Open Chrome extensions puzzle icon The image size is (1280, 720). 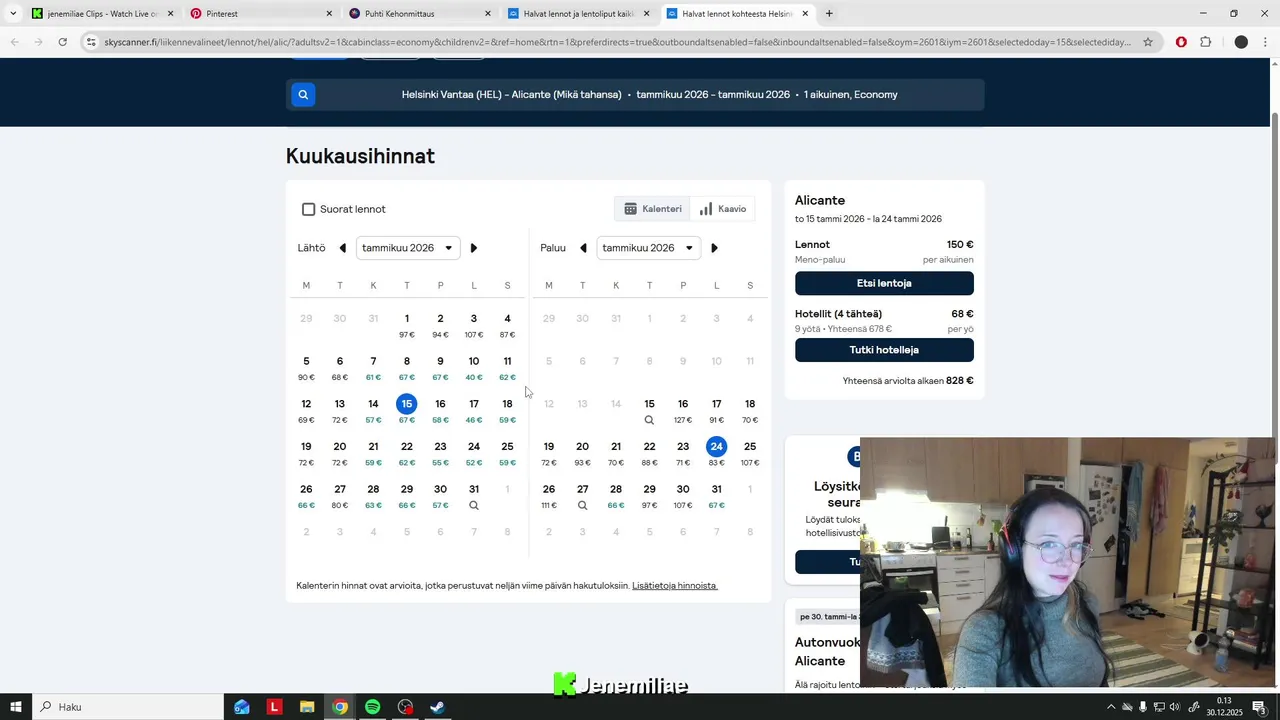point(1205,42)
